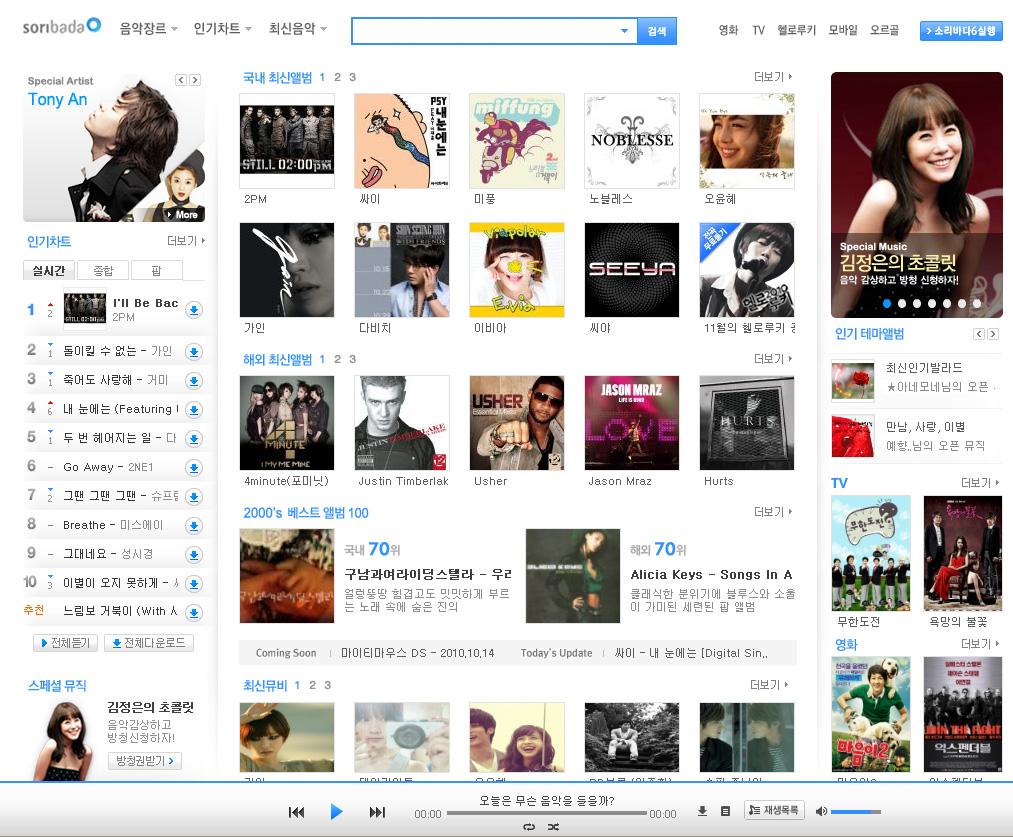This screenshot has height=837, width=1013.
Task: Download chart song 이별이 오지 못하게
Action: [x=194, y=584]
